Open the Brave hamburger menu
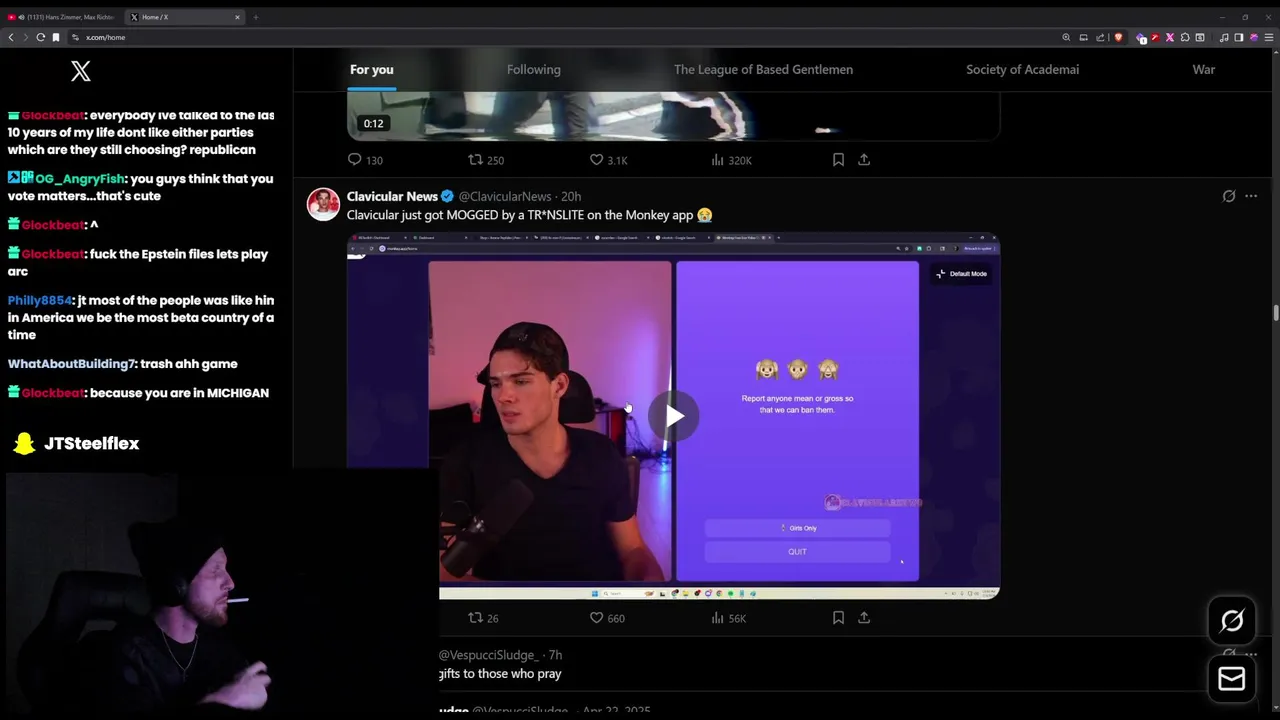1280x720 pixels. coord(1269,37)
